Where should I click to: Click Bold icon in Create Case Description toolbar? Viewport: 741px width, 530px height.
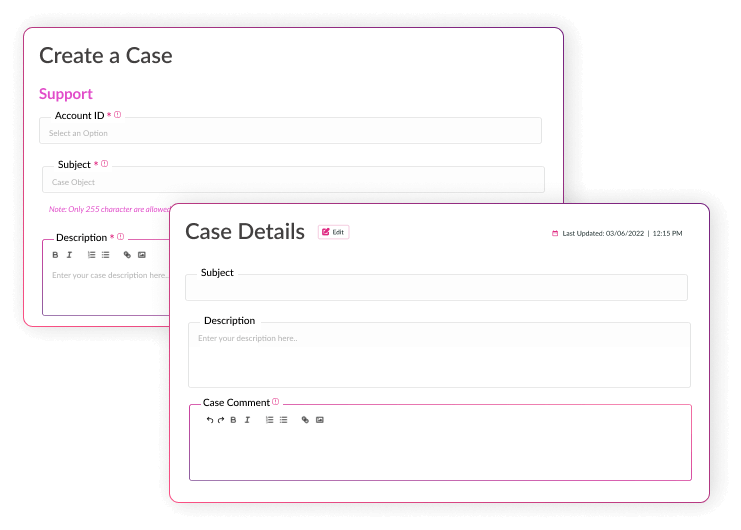coord(55,255)
